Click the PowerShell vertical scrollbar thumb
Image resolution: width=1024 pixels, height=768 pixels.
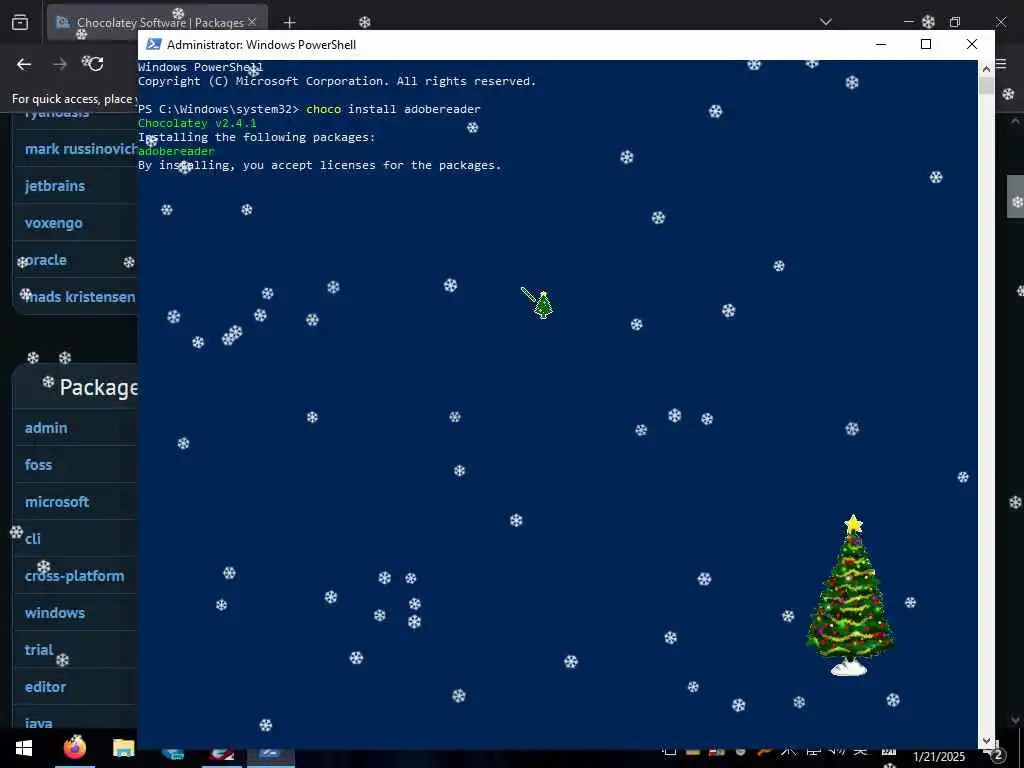click(x=986, y=85)
